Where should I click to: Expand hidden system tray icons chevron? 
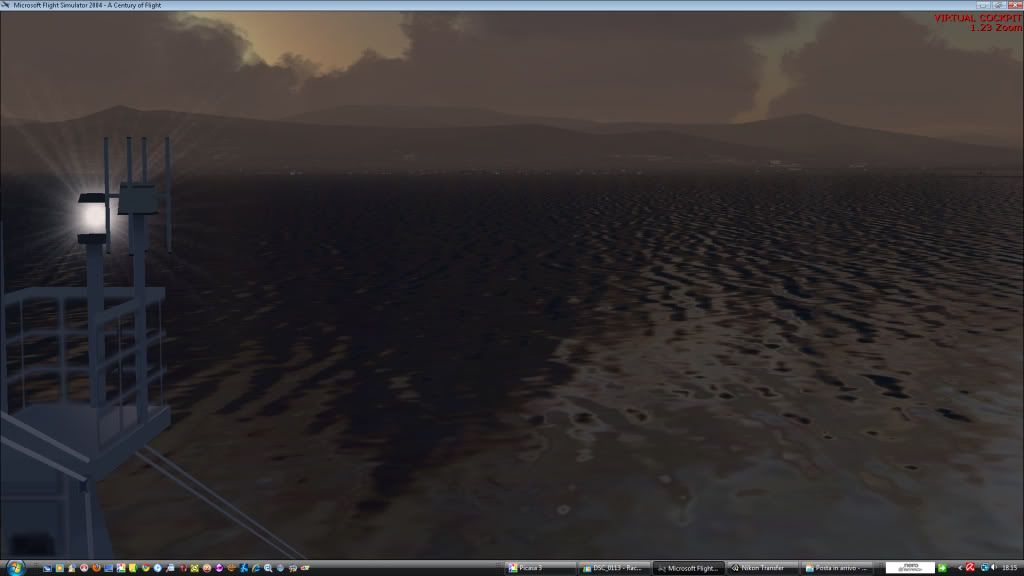(960, 568)
